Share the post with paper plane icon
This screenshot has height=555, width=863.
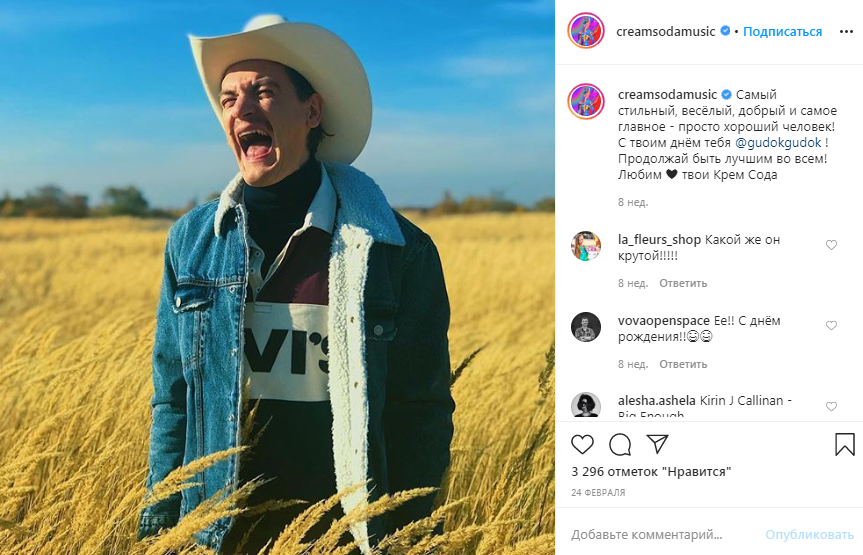657,443
